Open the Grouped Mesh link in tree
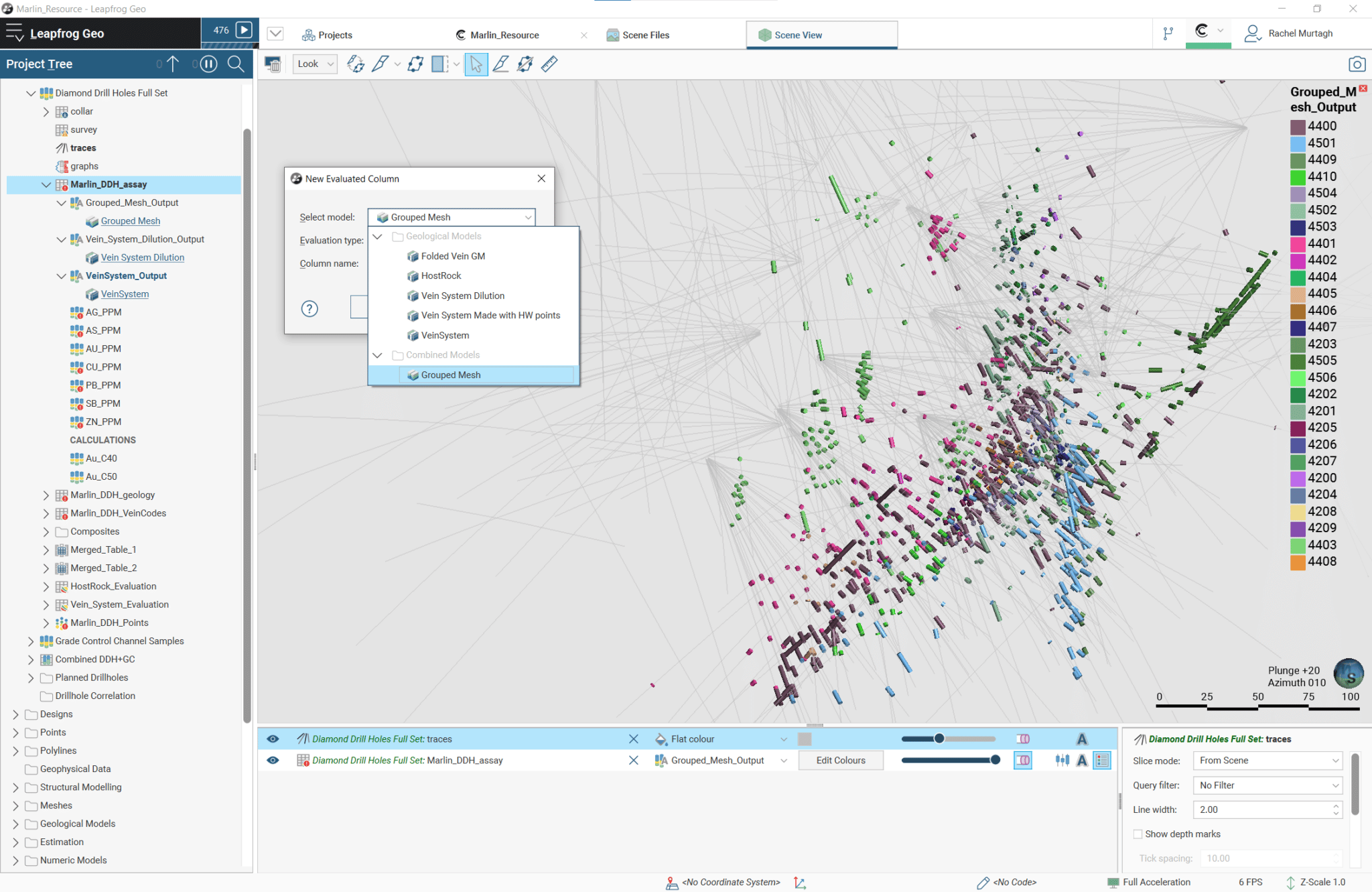This screenshot has height=892, width=1372. click(131, 221)
